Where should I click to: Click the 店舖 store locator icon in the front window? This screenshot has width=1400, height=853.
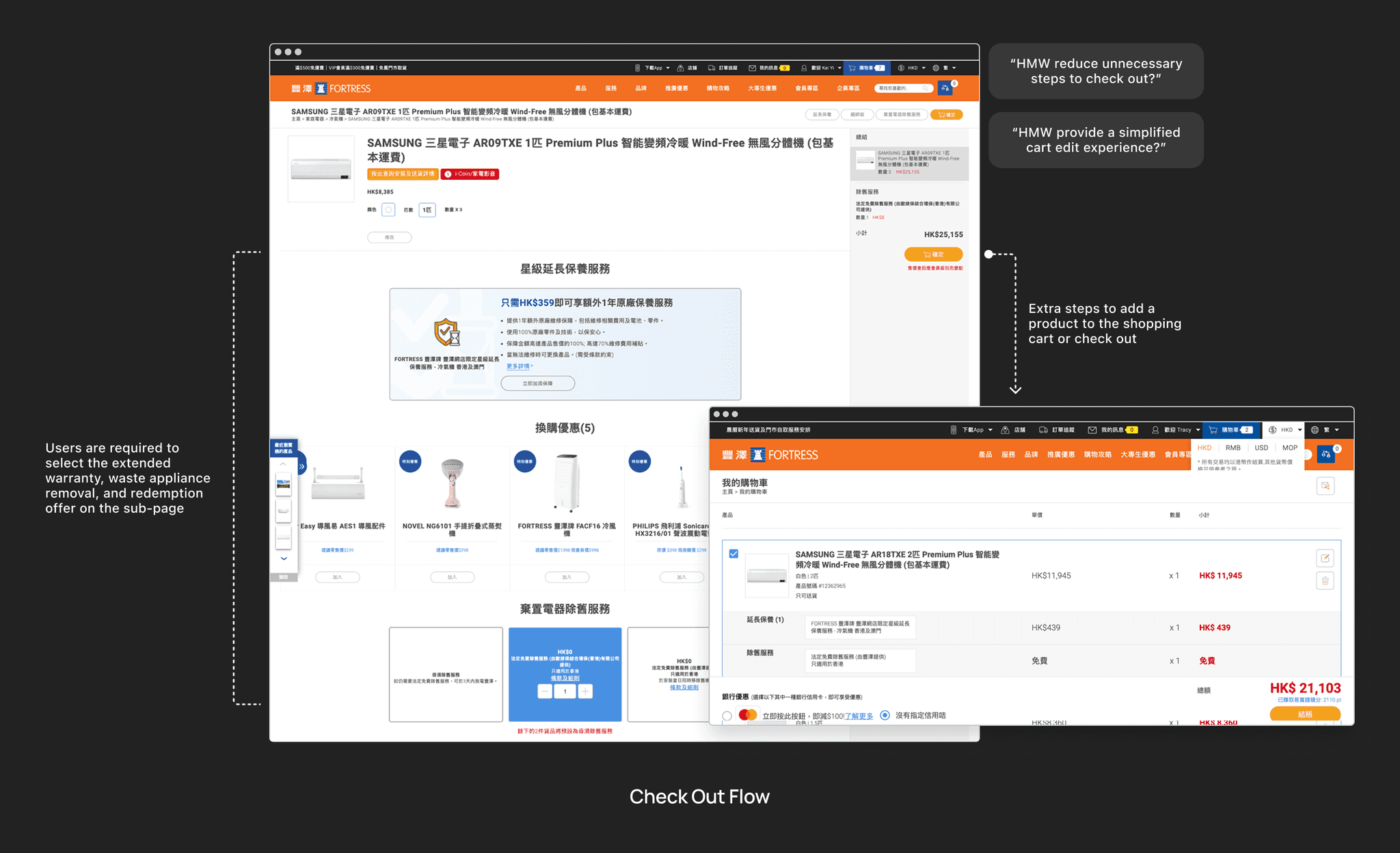tap(1006, 430)
